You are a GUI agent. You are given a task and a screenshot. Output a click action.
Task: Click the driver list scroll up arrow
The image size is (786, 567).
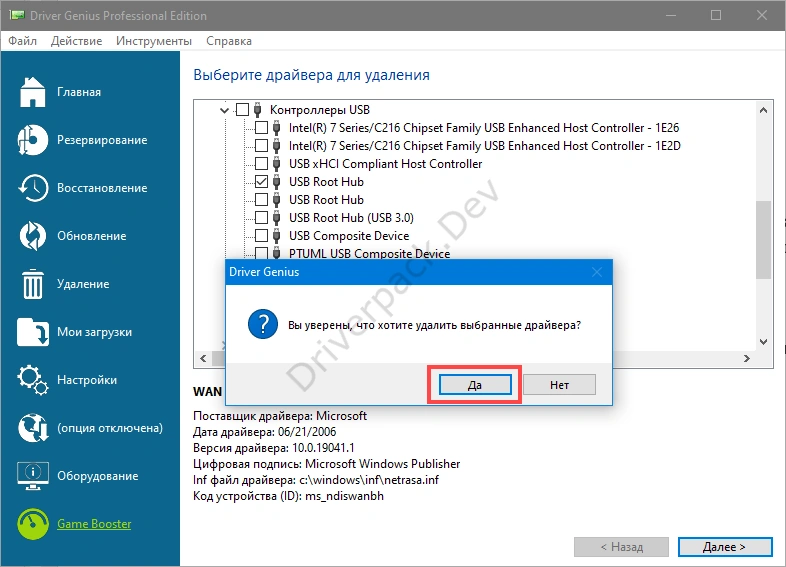[763, 110]
